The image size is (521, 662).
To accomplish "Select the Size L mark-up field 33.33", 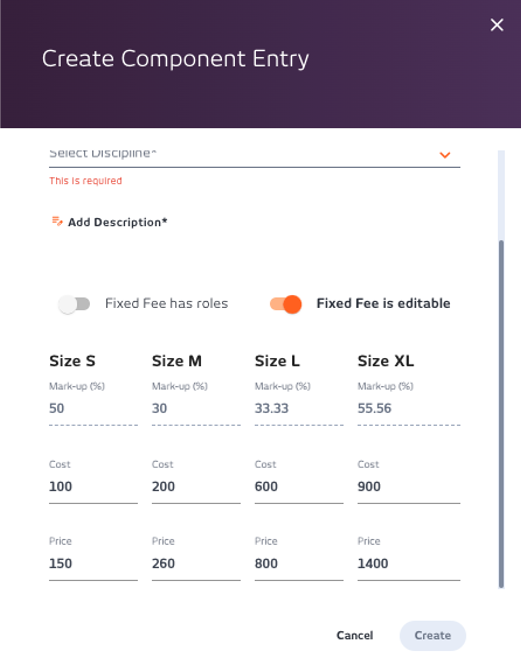I will (x=299, y=408).
